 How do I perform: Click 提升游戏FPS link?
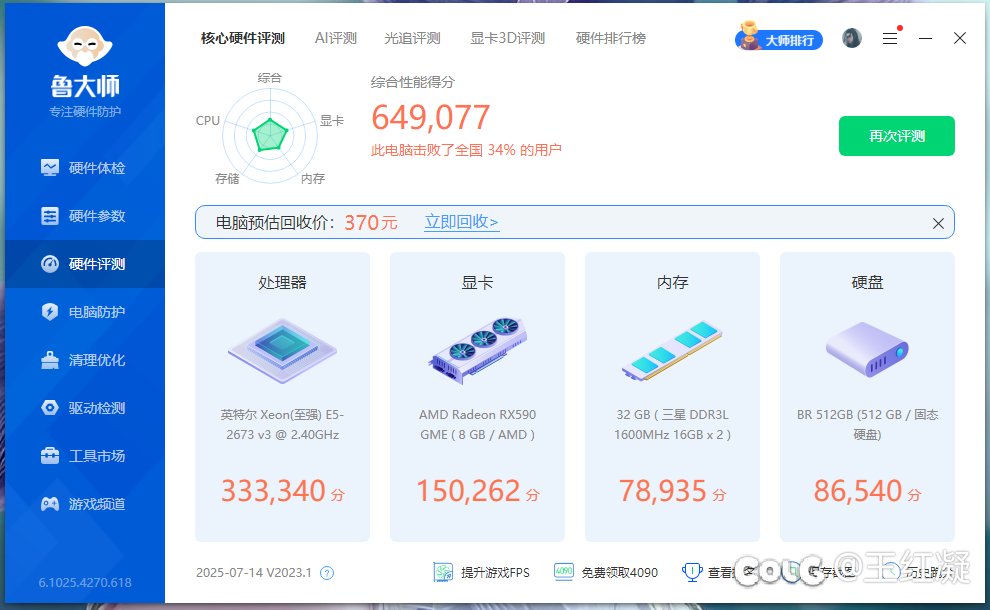[x=495, y=573]
